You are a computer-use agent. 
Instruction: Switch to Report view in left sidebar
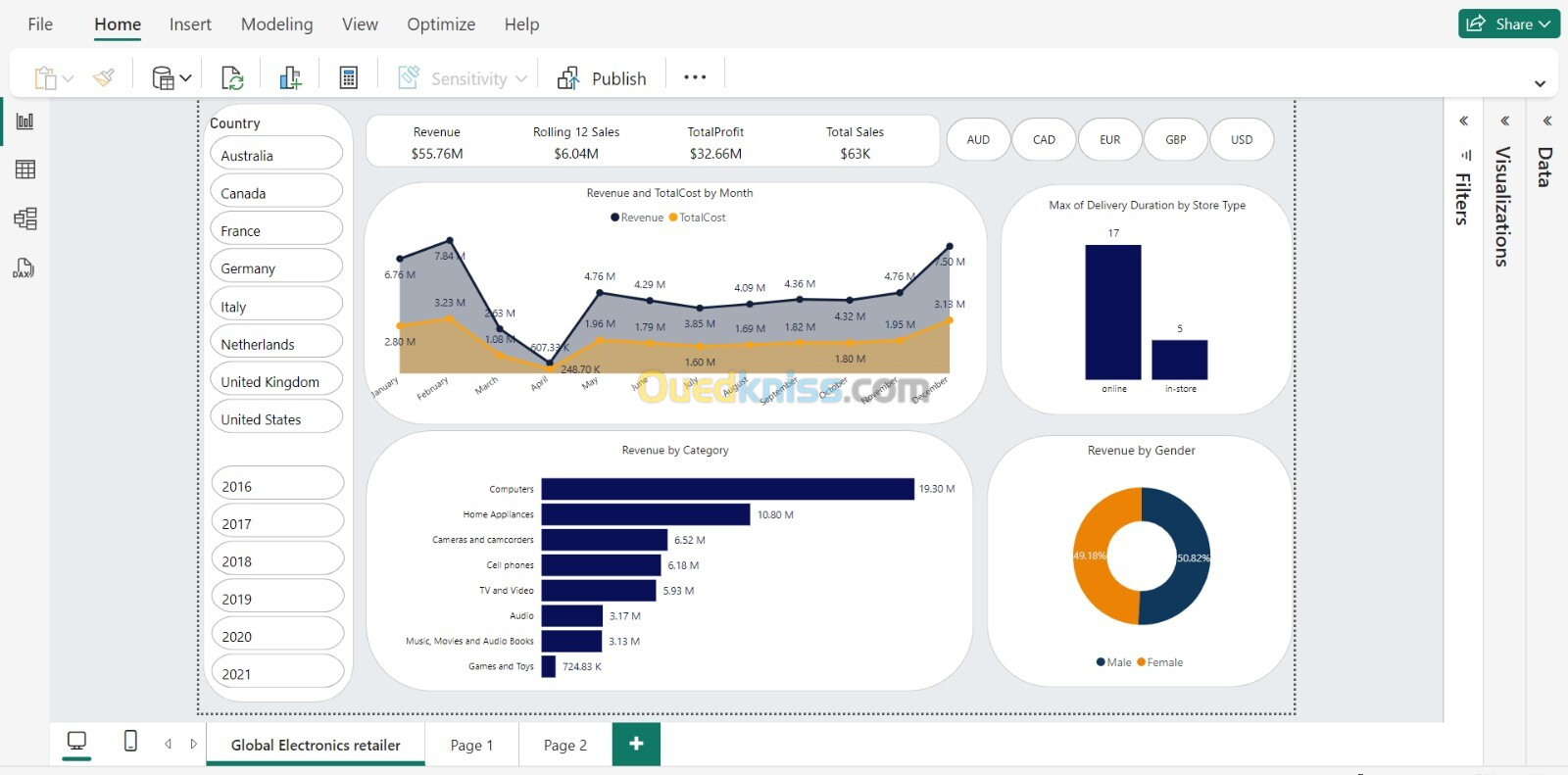(25, 121)
